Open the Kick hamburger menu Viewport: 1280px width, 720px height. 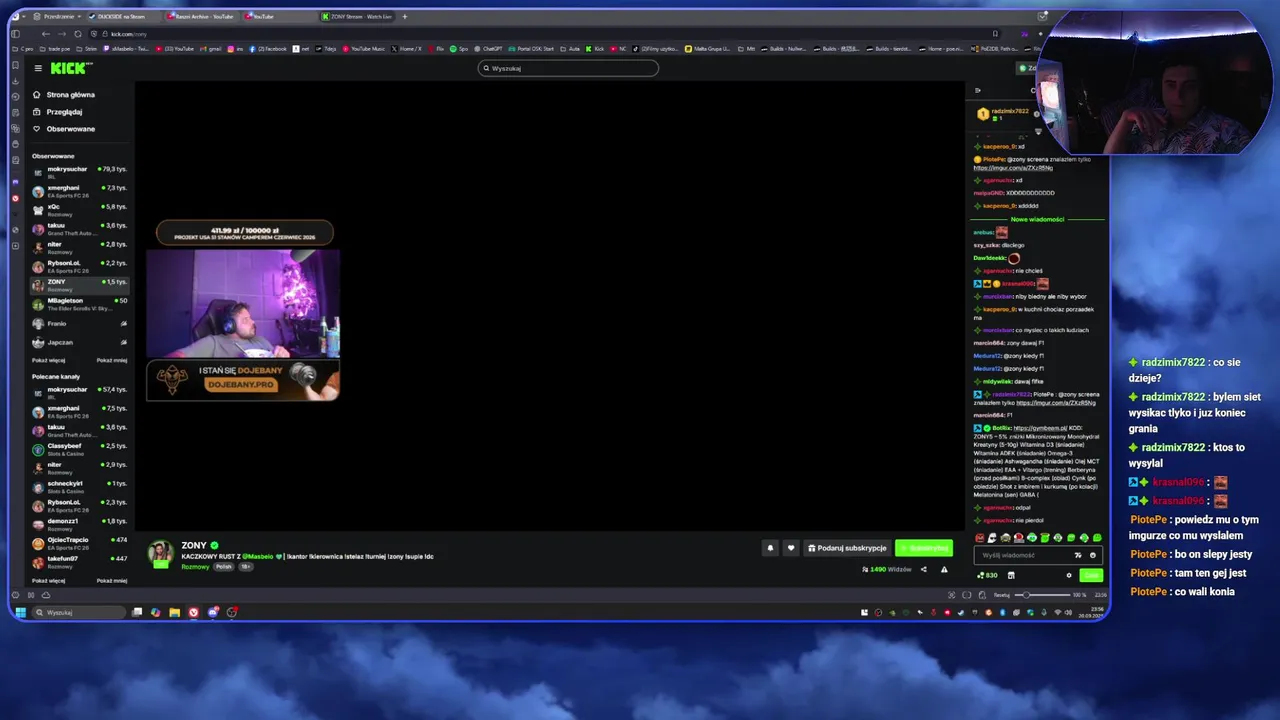tap(38, 68)
